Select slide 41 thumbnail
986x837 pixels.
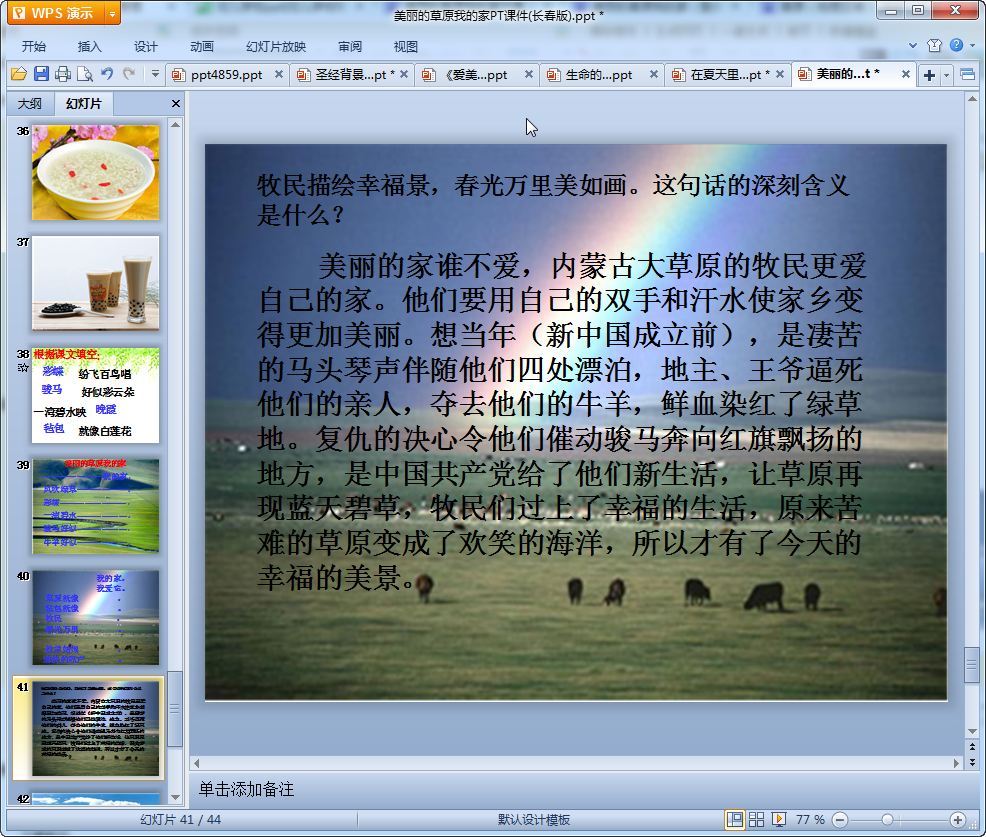96,728
